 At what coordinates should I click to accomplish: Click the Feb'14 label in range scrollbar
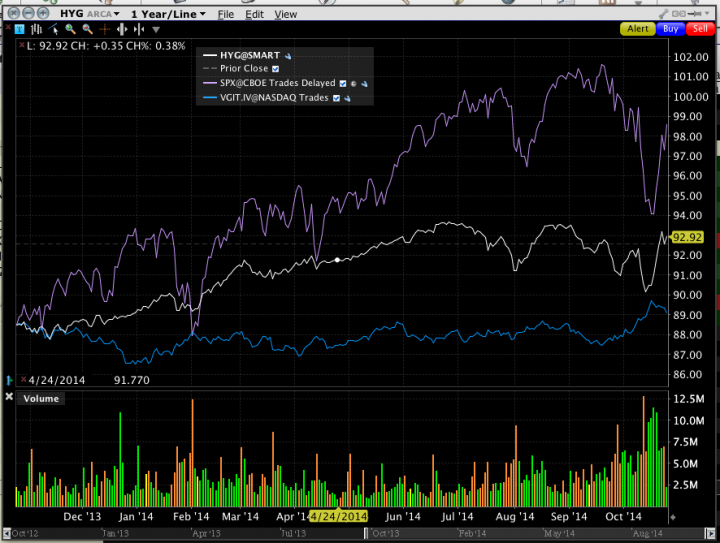coord(472,533)
